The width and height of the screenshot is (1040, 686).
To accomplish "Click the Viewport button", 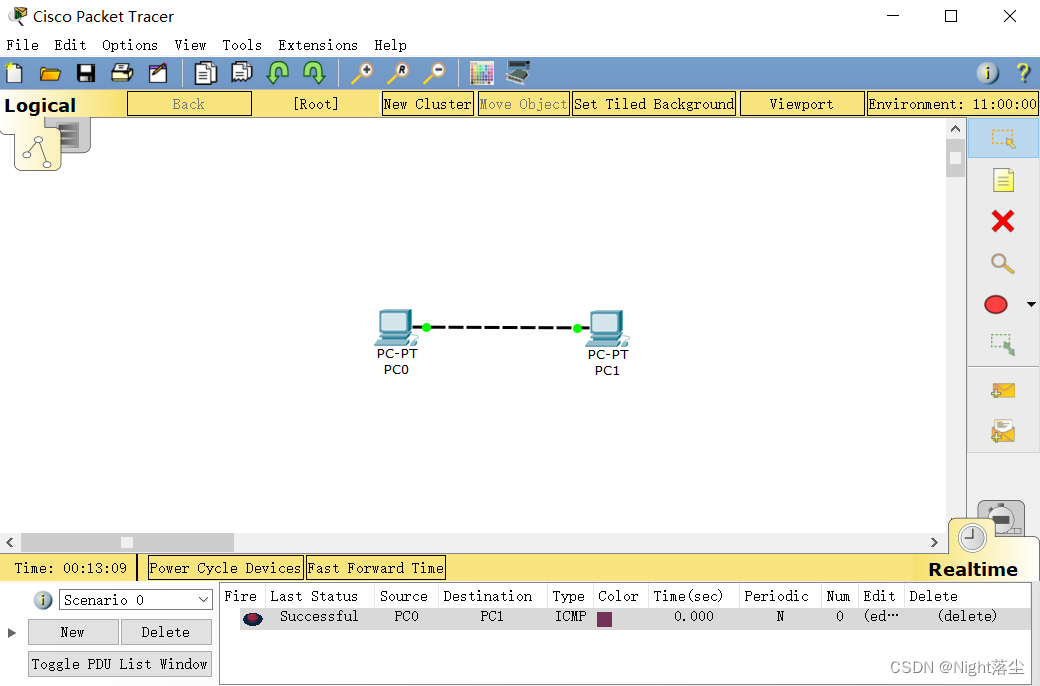I will (802, 103).
